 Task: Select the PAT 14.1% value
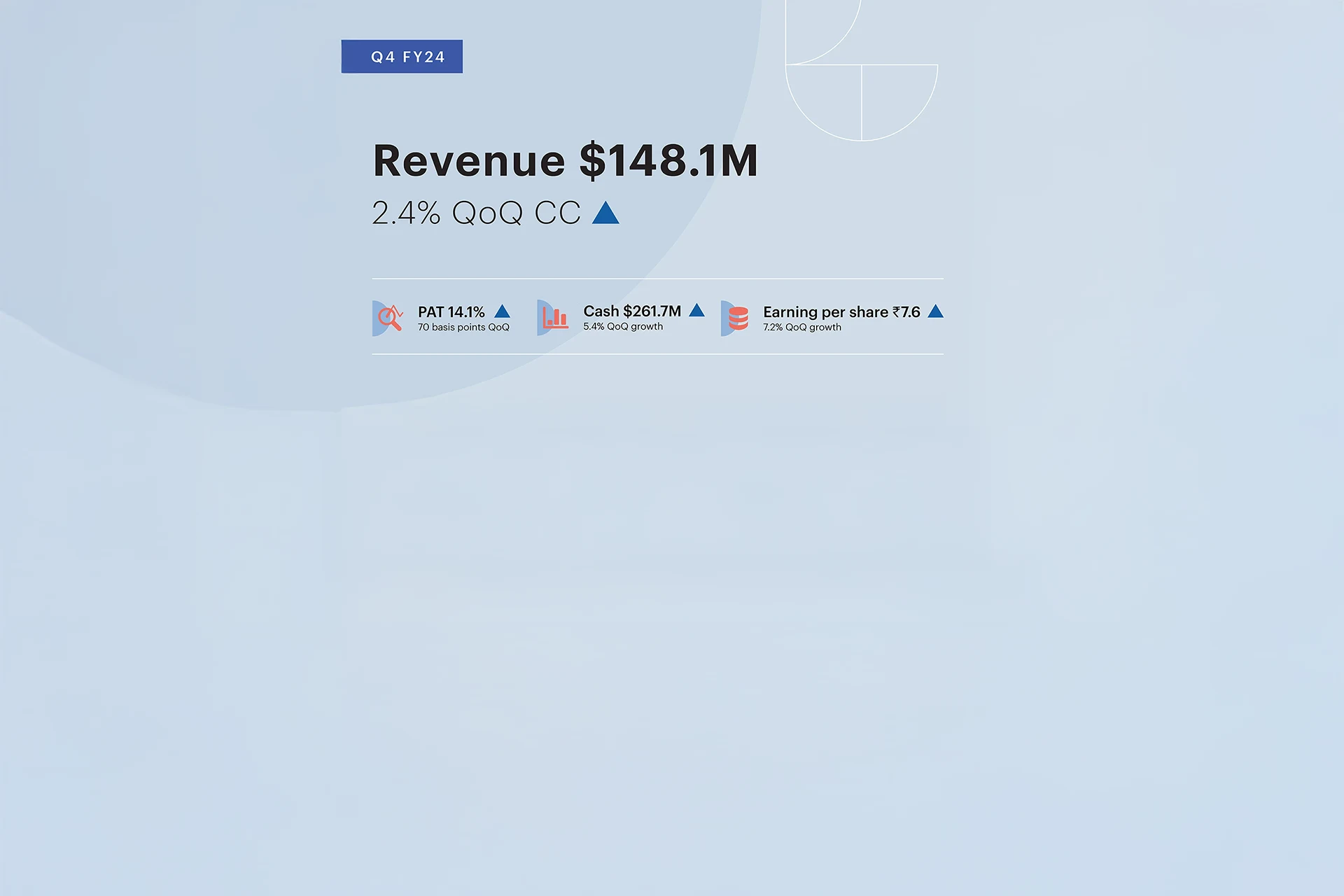[x=451, y=312]
